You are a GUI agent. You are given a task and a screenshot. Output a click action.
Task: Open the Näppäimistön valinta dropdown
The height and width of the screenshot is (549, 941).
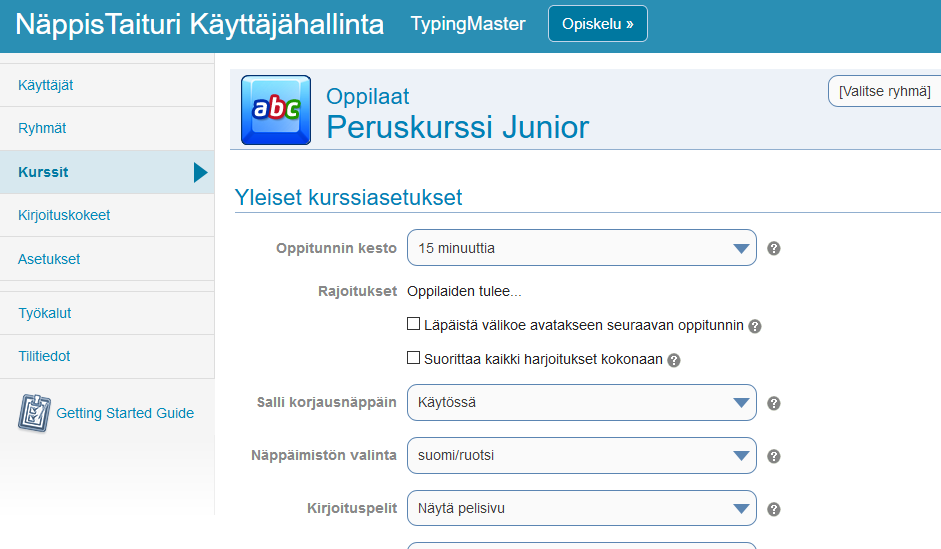(x=582, y=455)
